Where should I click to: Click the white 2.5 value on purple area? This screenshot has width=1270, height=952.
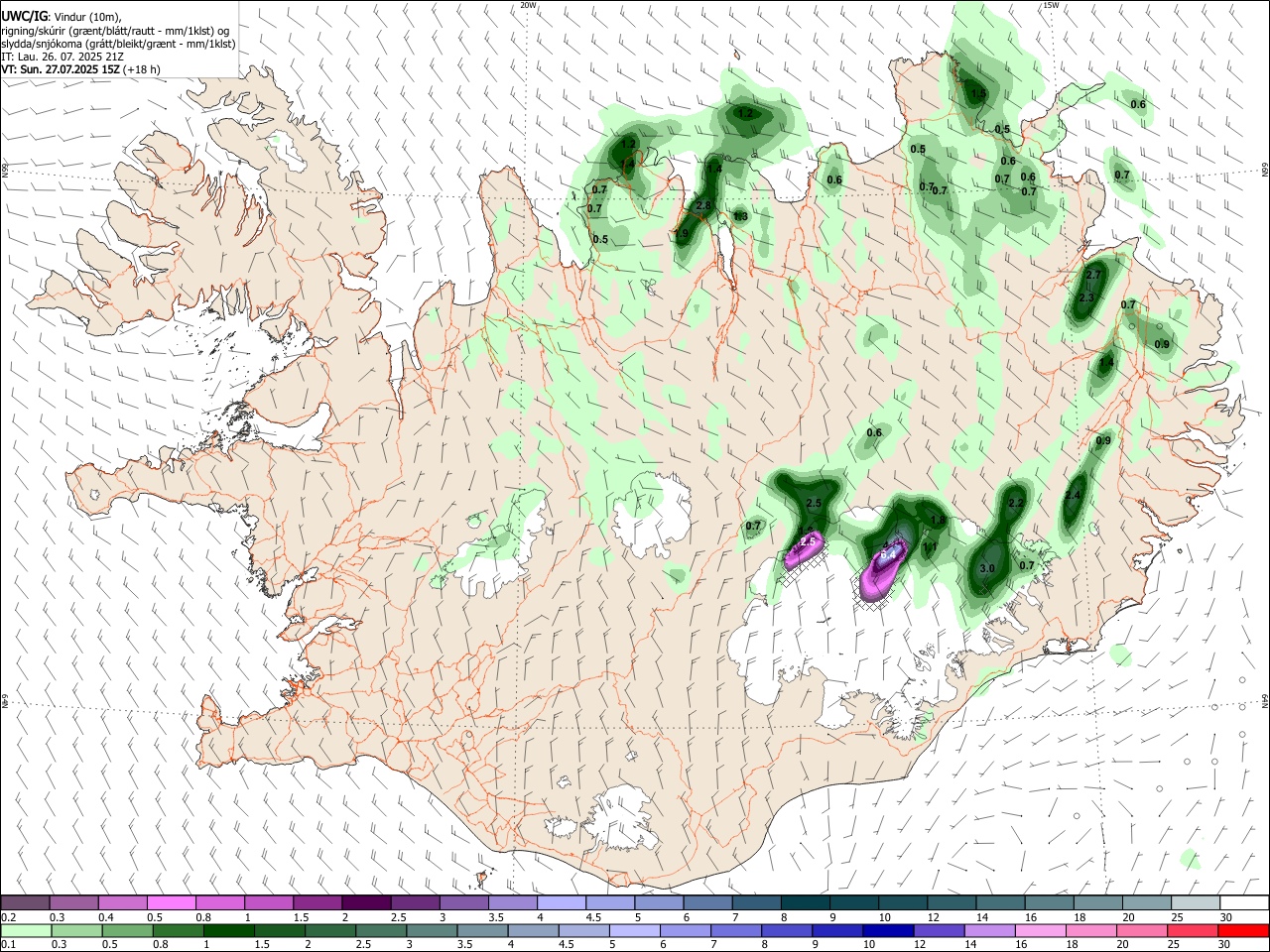[809, 541]
